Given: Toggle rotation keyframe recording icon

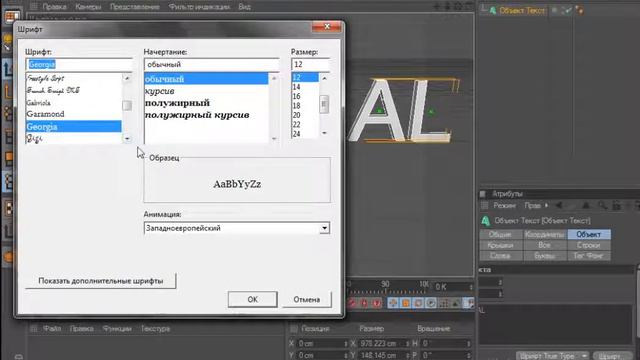Looking at the screenshot, I should tap(418, 303).
